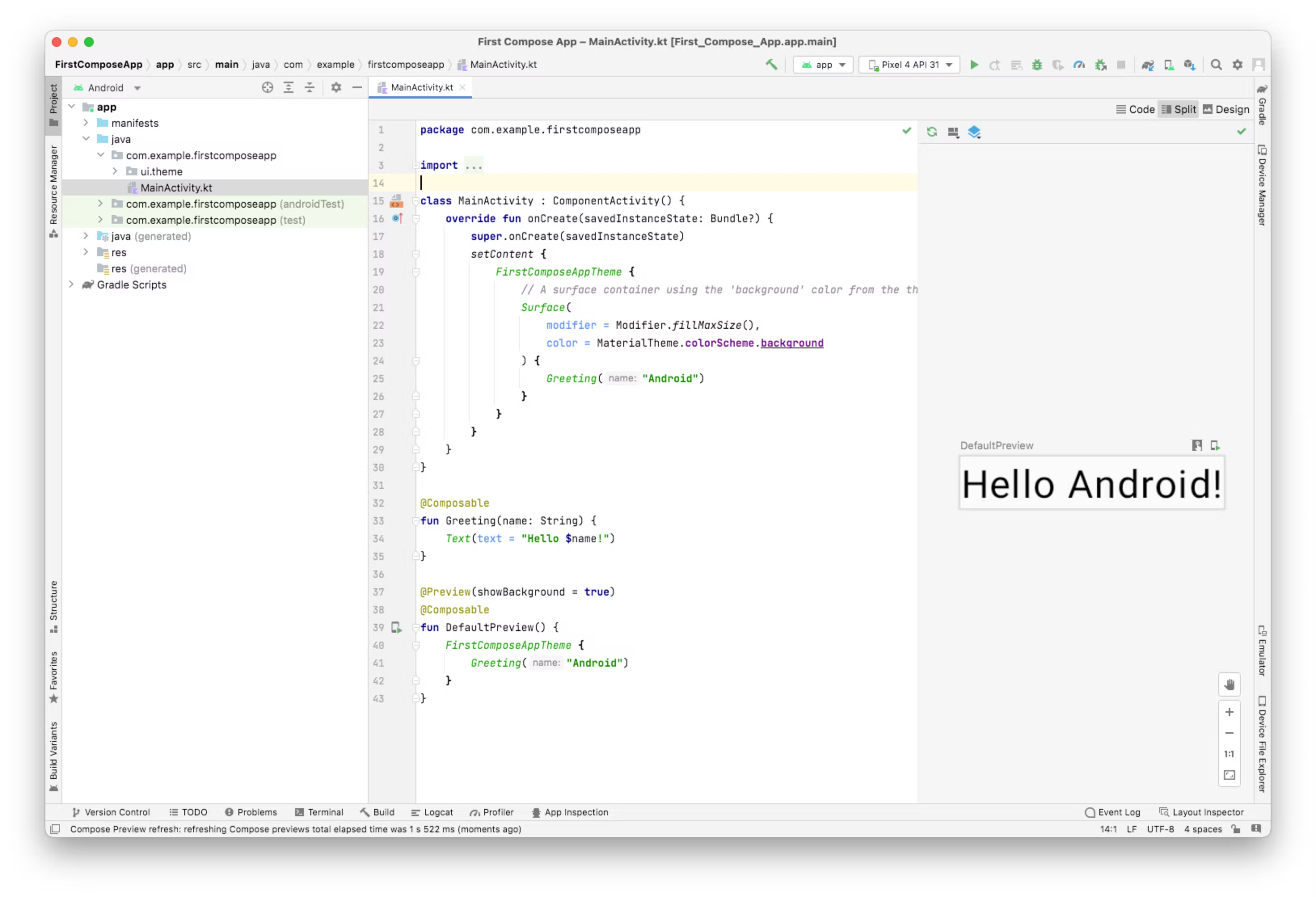Click Sync Project with Gradle Files icon
1316x897 pixels.
1147,65
